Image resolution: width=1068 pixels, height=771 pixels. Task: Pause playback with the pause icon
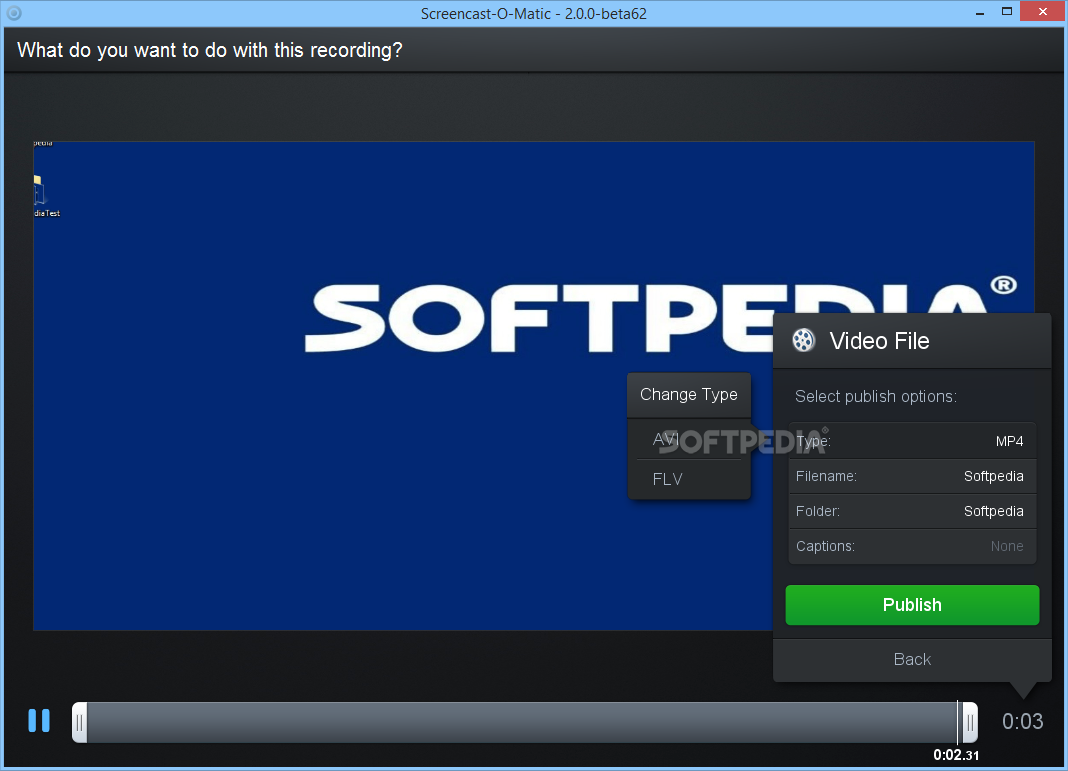tap(39, 721)
